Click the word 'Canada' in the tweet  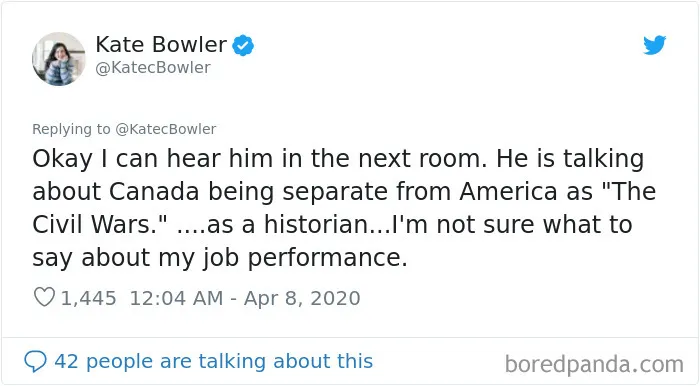154,191
